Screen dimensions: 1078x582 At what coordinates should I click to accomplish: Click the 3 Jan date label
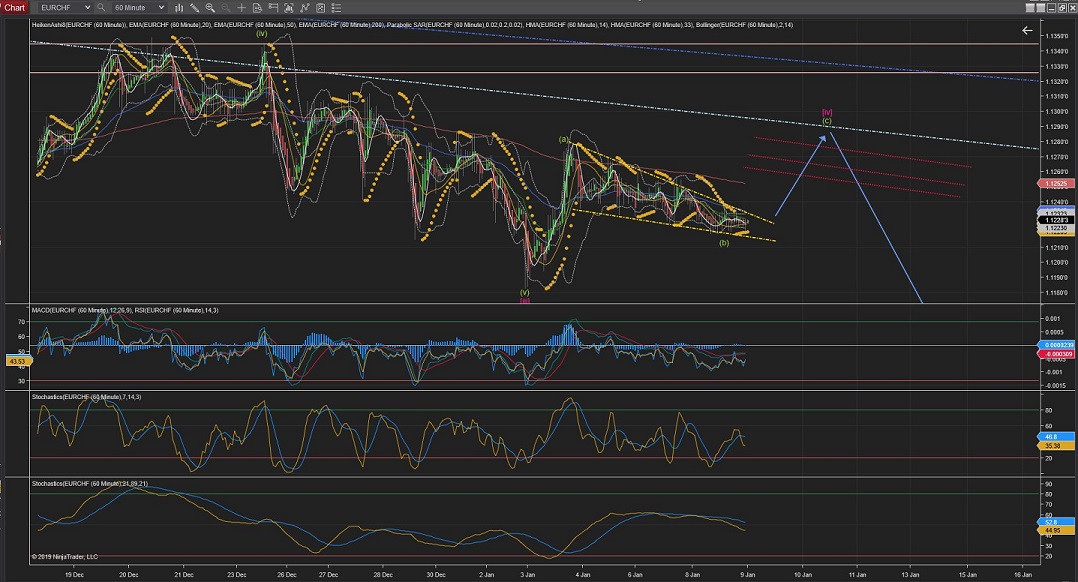[x=527, y=574]
